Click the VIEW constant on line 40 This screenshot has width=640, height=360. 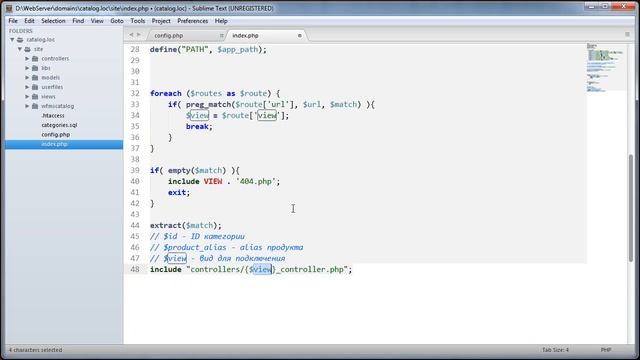pyautogui.click(x=213, y=181)
